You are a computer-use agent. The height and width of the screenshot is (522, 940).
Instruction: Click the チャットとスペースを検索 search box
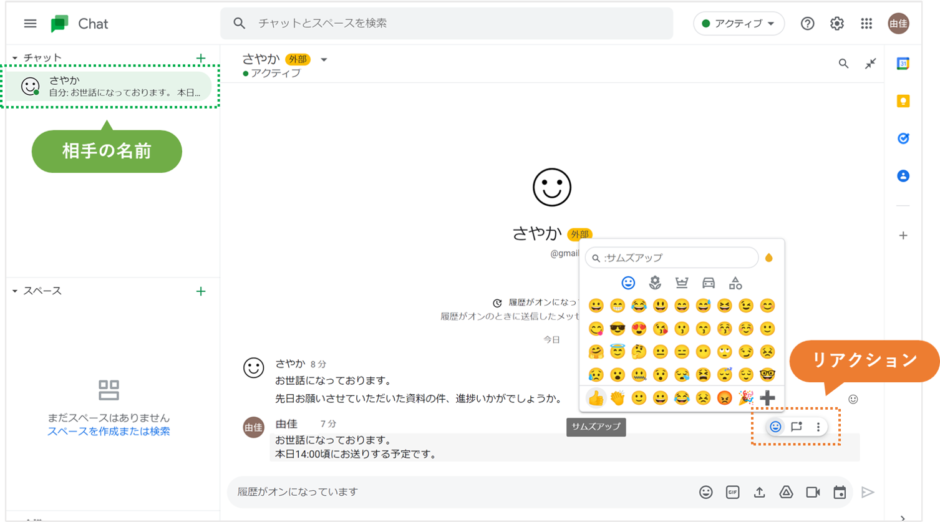click(x=447, y=23)
